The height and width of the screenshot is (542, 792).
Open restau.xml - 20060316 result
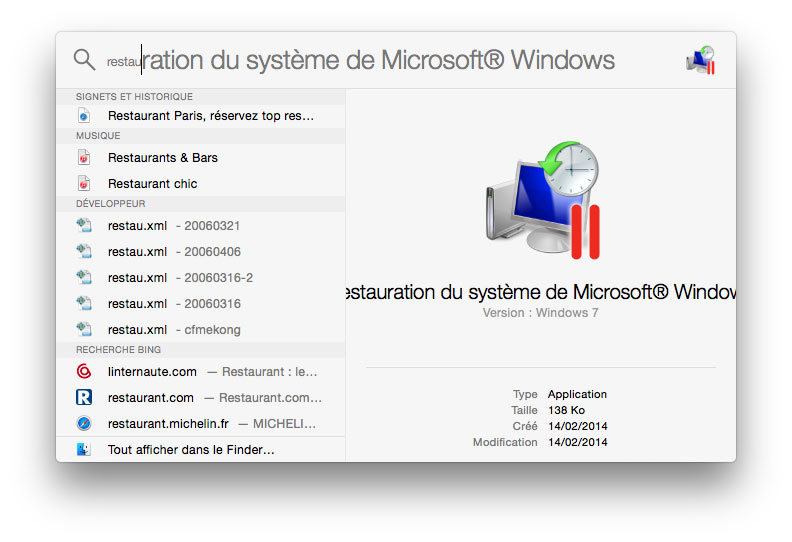201,304
